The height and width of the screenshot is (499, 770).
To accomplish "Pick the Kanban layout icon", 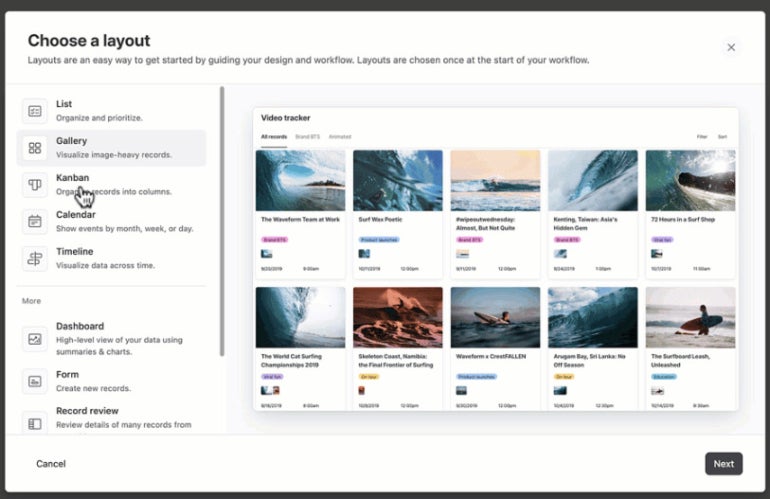I will point(35,185).
